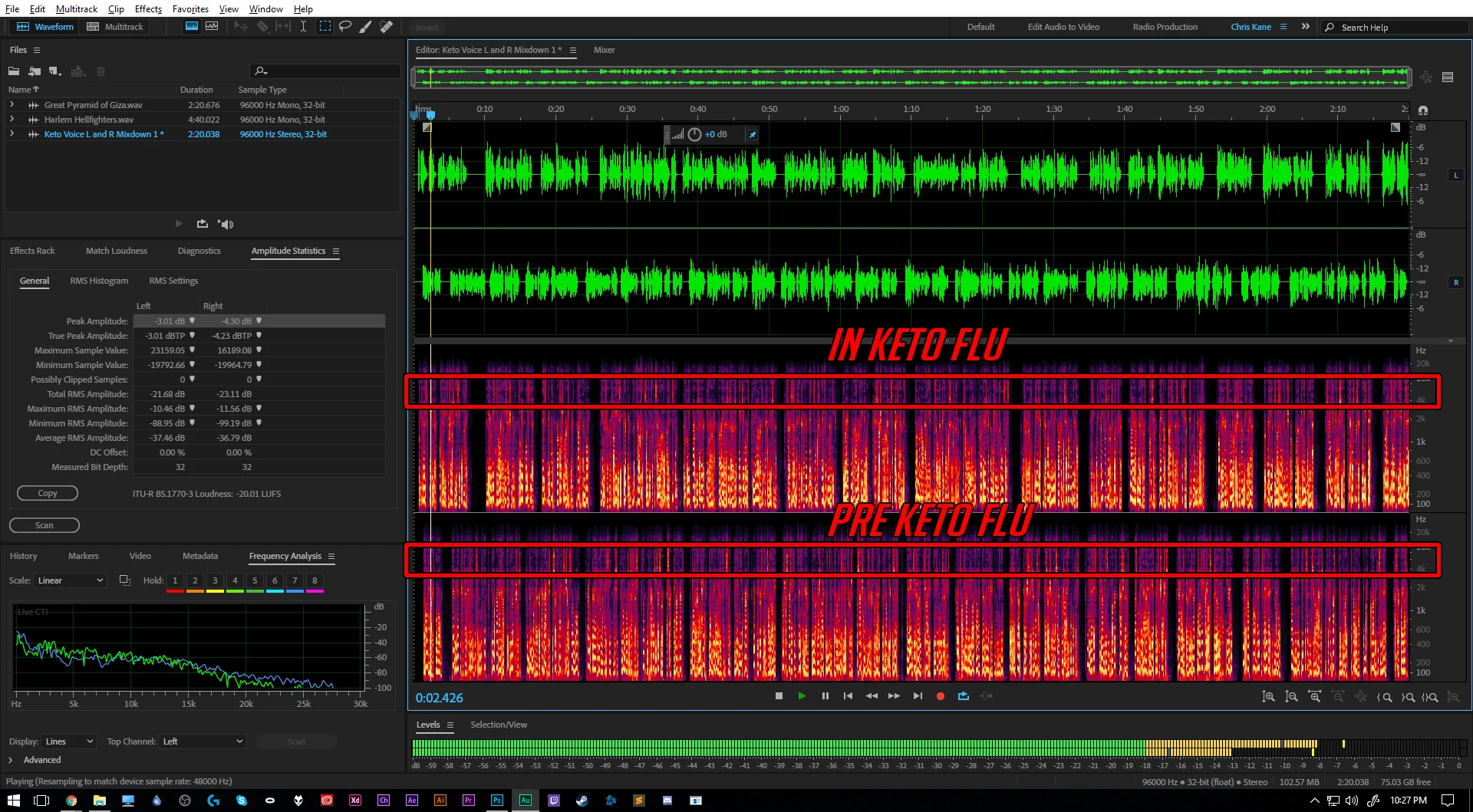The width and height of the screenshot is (1473, 812).
Task: Expand Great Pyramid of Giza.wav file entry
Action: tap(12, 105)
